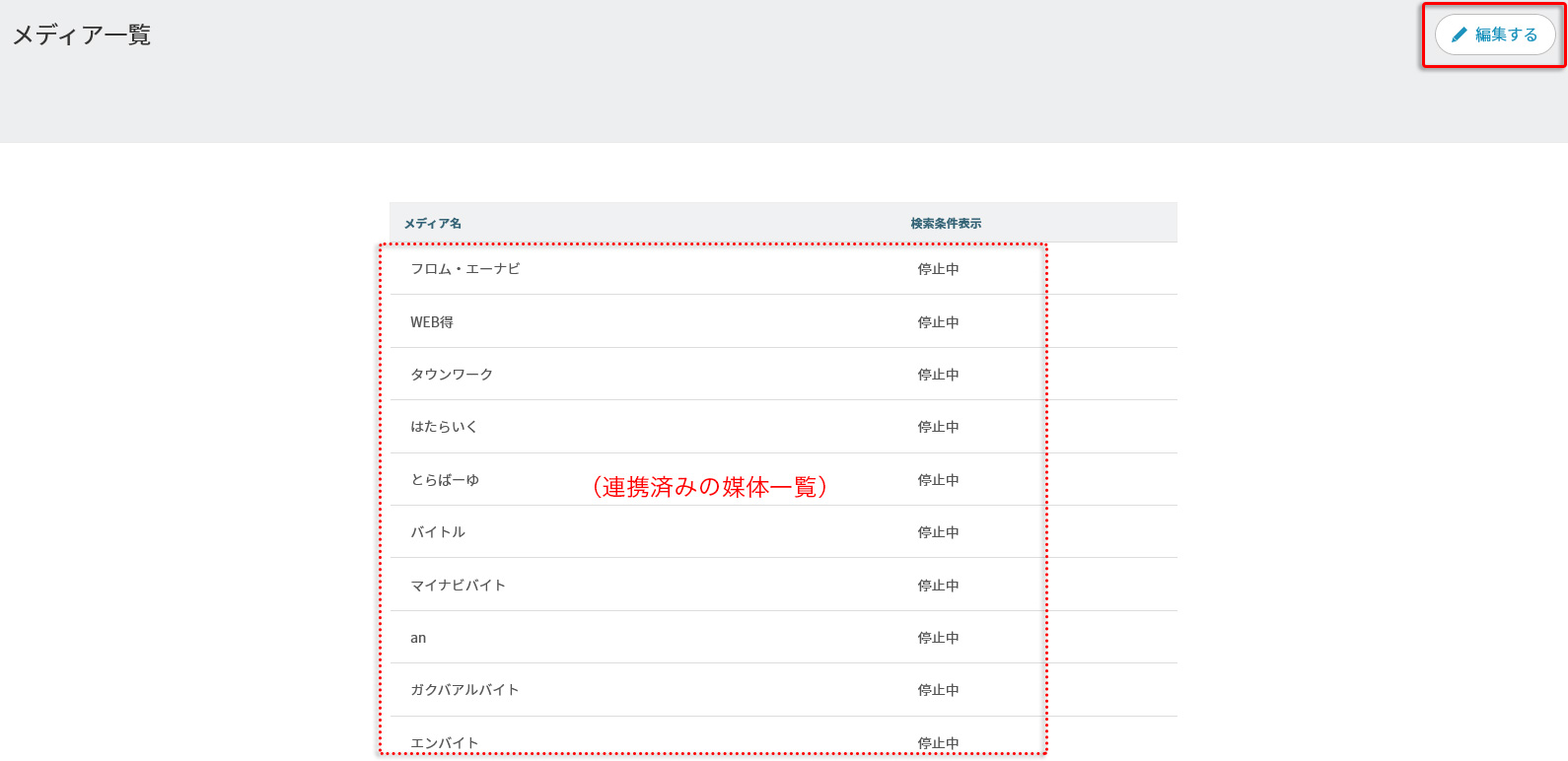The image size is (1568, 761).
Task: Click the pencil icon beside 編集する
Action: click(x=1460, y=35)
